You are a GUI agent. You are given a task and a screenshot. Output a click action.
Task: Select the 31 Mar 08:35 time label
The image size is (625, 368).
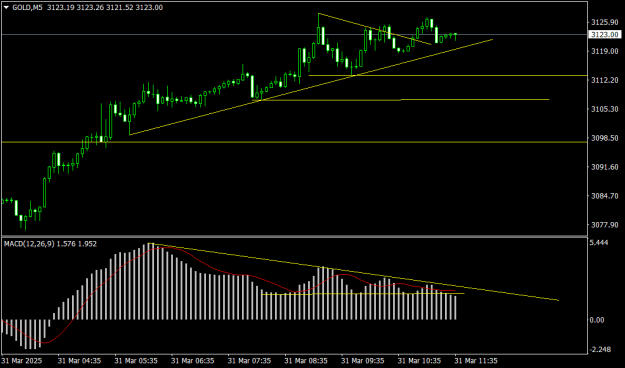306,361
